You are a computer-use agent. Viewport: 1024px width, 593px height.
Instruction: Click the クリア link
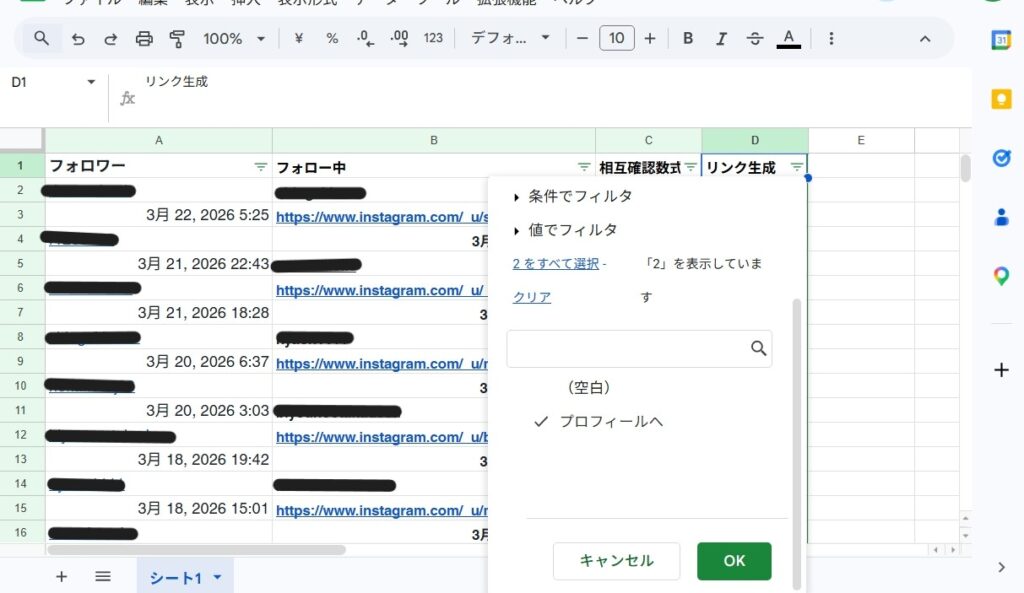click(x=531, y=297)
